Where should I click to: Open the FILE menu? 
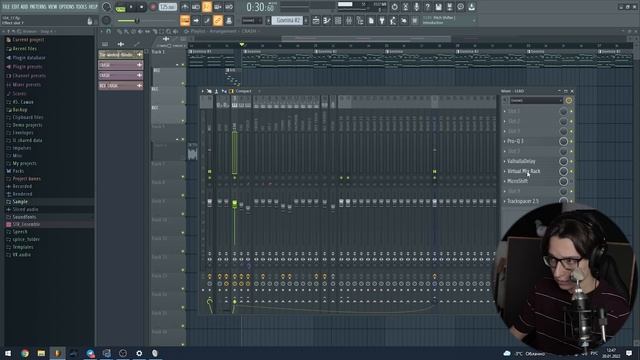click(x=7, y=7)
